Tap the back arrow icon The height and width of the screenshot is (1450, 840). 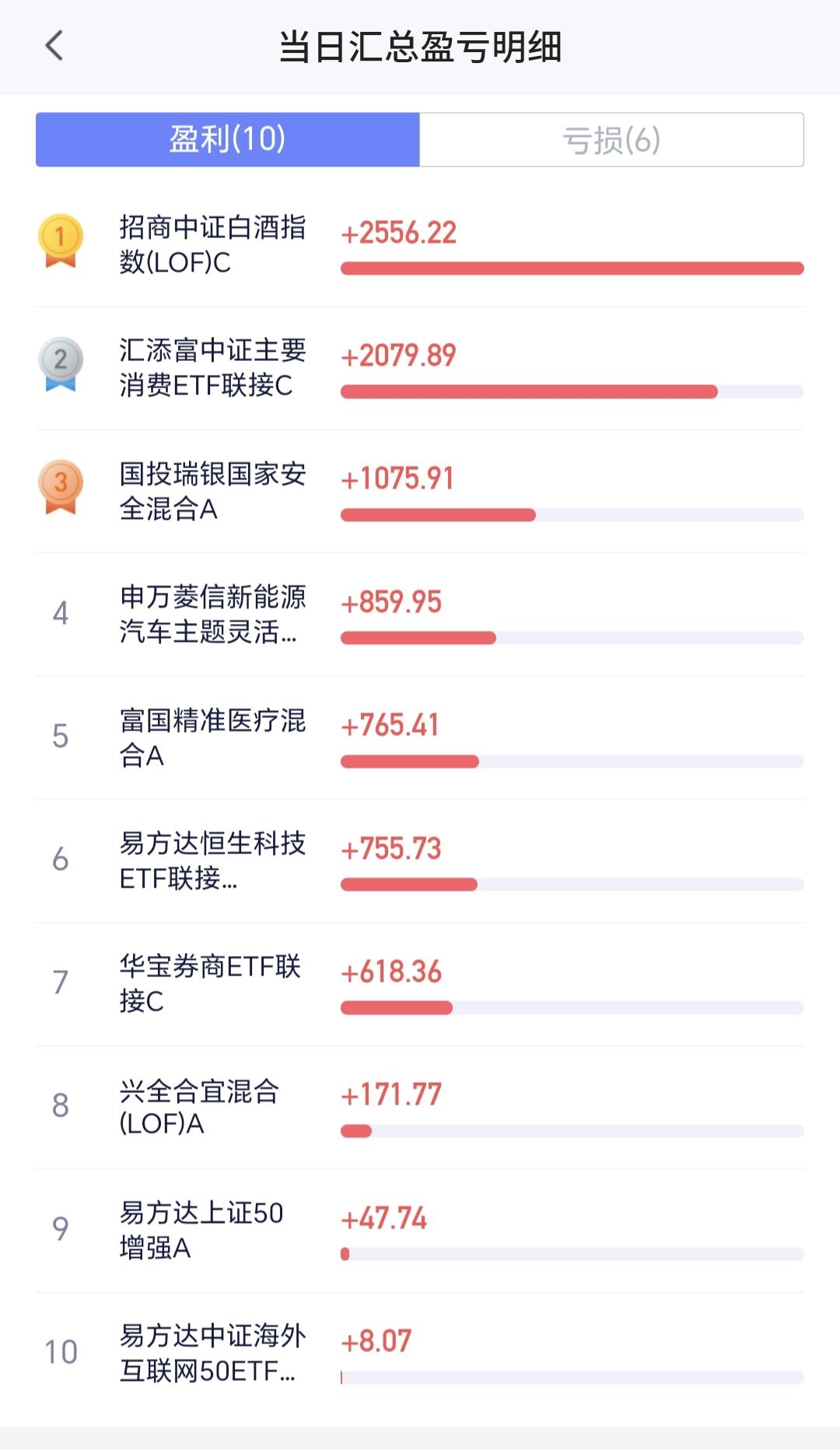(54, 46)
